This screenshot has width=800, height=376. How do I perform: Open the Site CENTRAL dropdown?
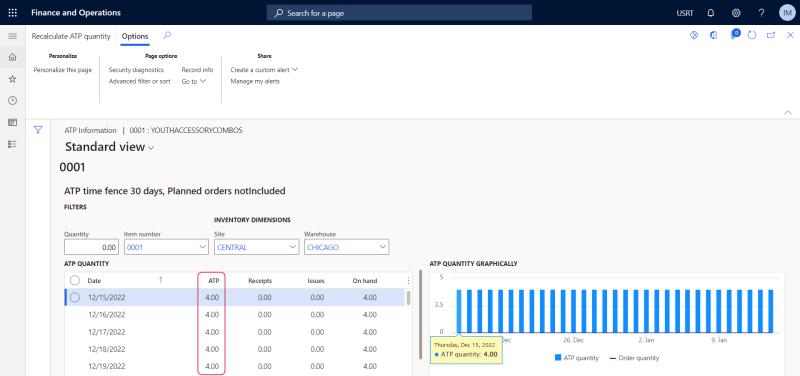click(x=292, y=247)
